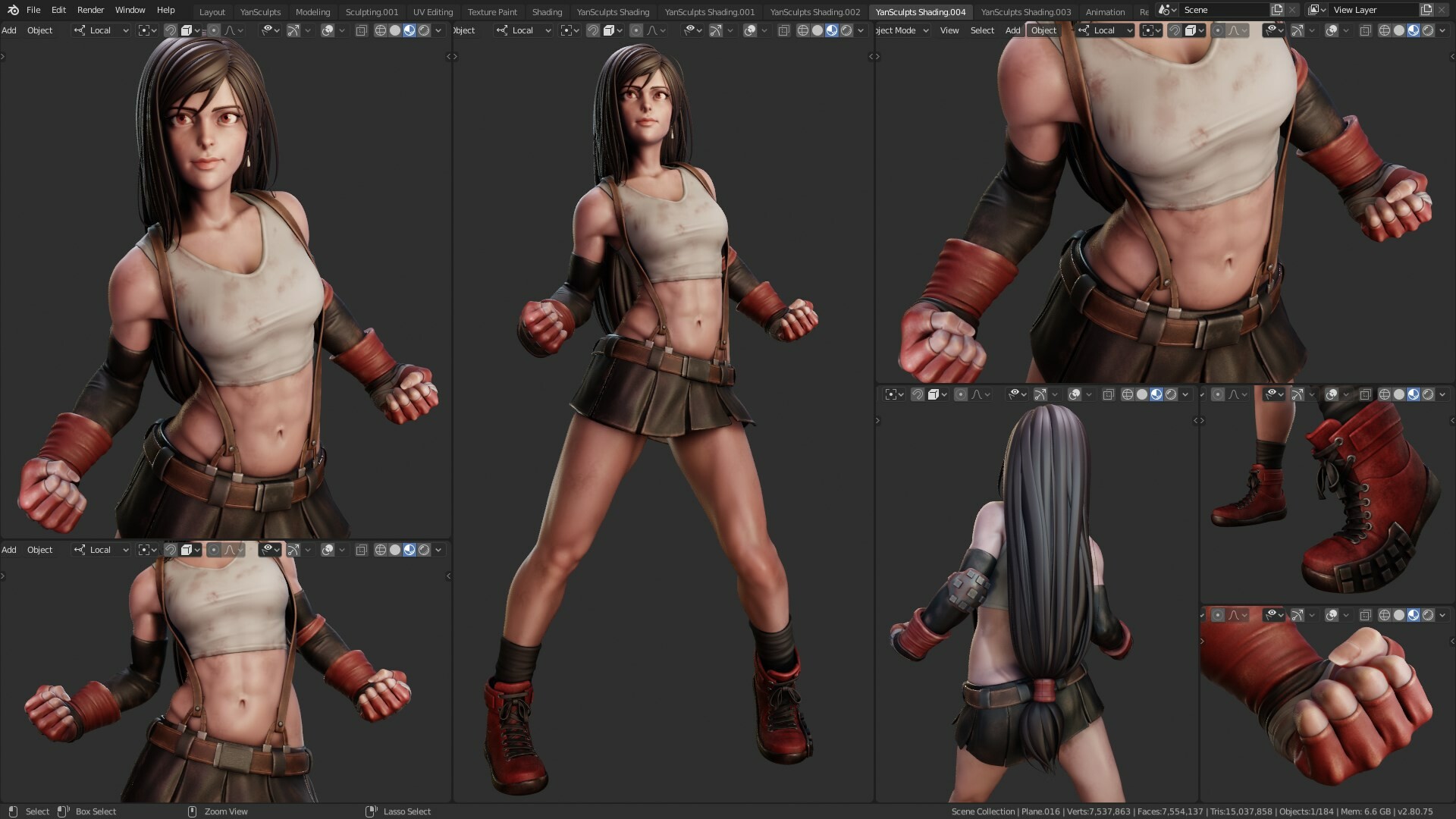Switch to the YanSculpts Shading.002 workspace tab

pos(815,12)
